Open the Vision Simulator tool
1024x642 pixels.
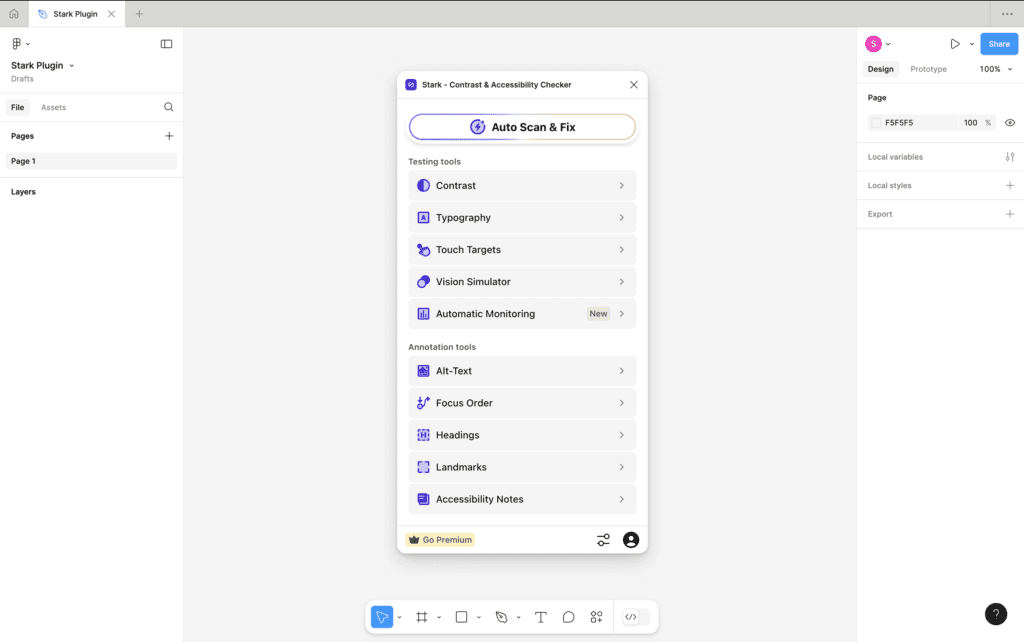522,281
